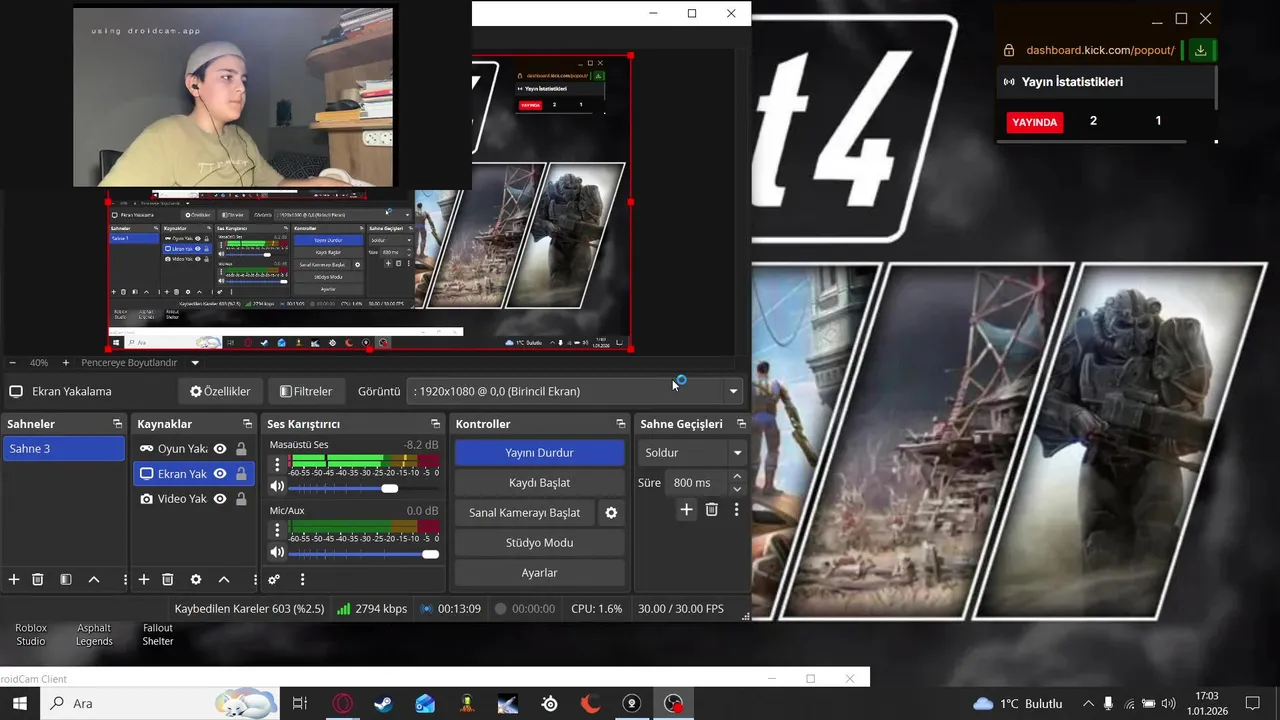
Task: Add a new scene with plus icon in Sahneler
Action: click(14, 579)
